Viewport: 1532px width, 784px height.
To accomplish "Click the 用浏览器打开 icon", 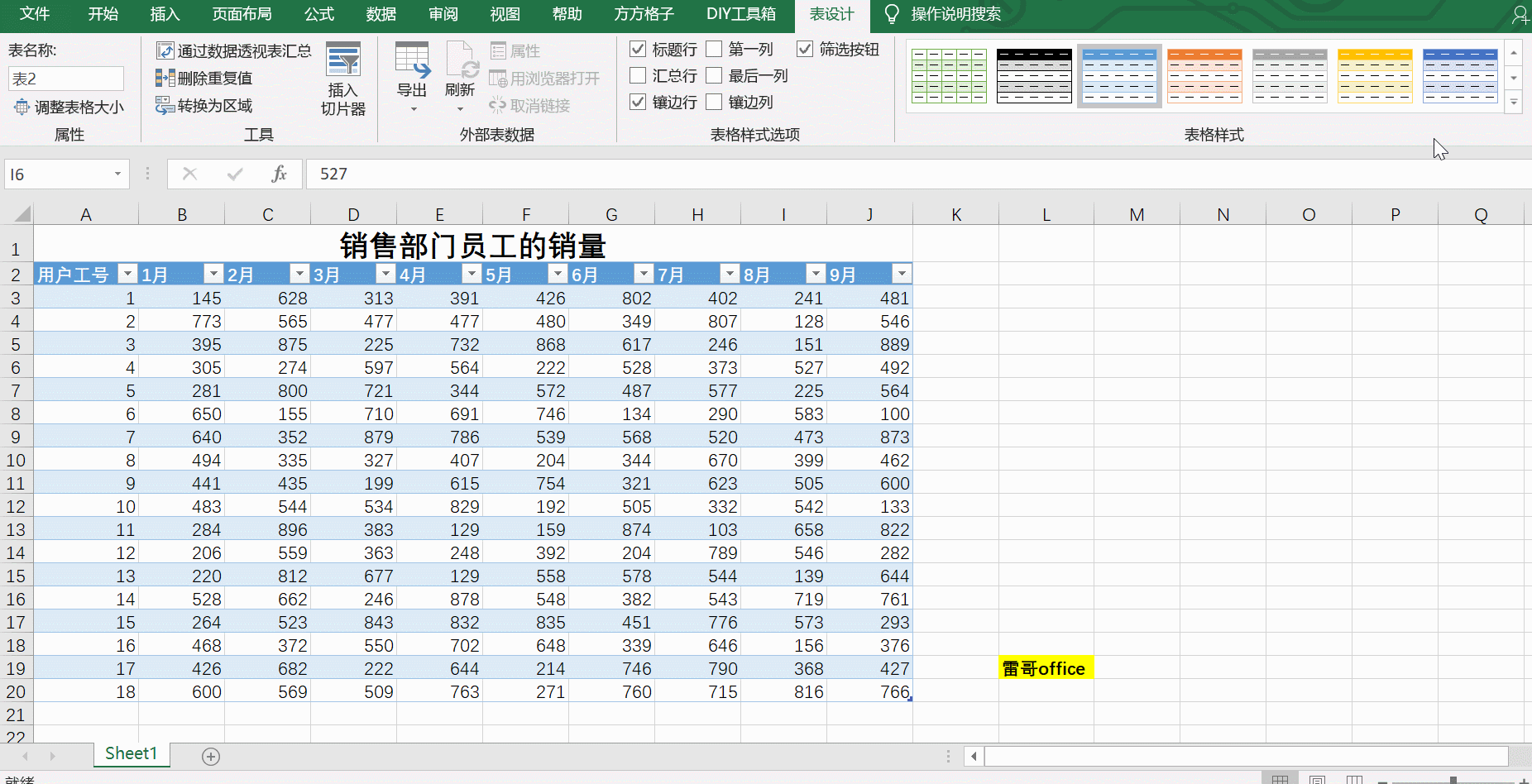I will click(498, 79).
